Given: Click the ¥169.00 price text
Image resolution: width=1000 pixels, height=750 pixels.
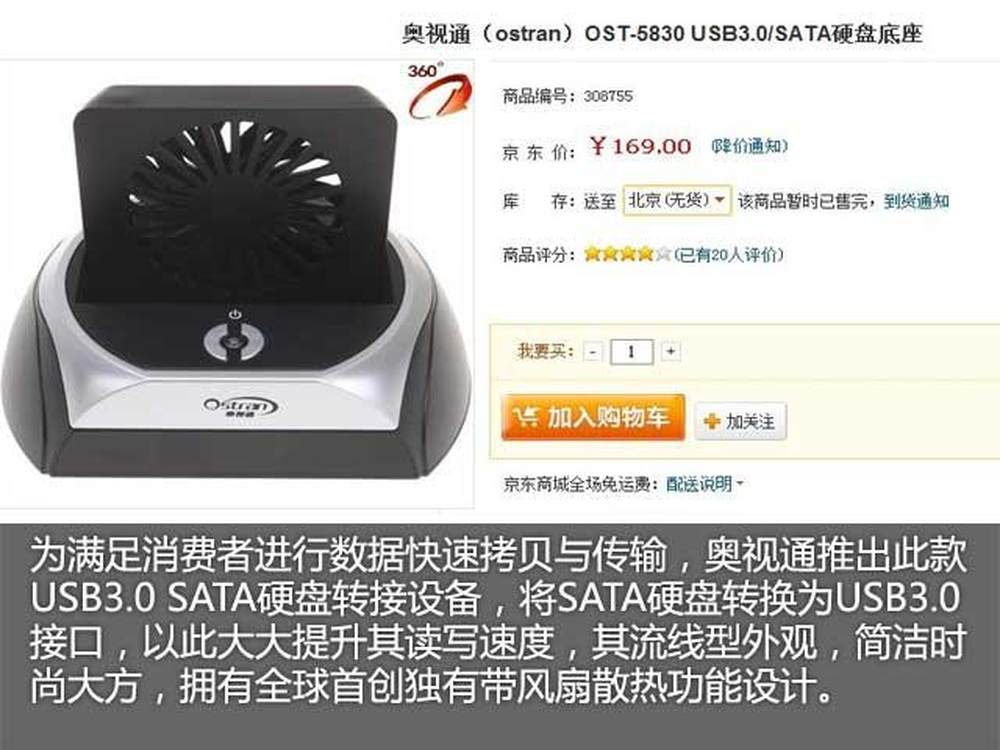Looking at the screenshot, I should pyautogui.click(x=640, y=146).
